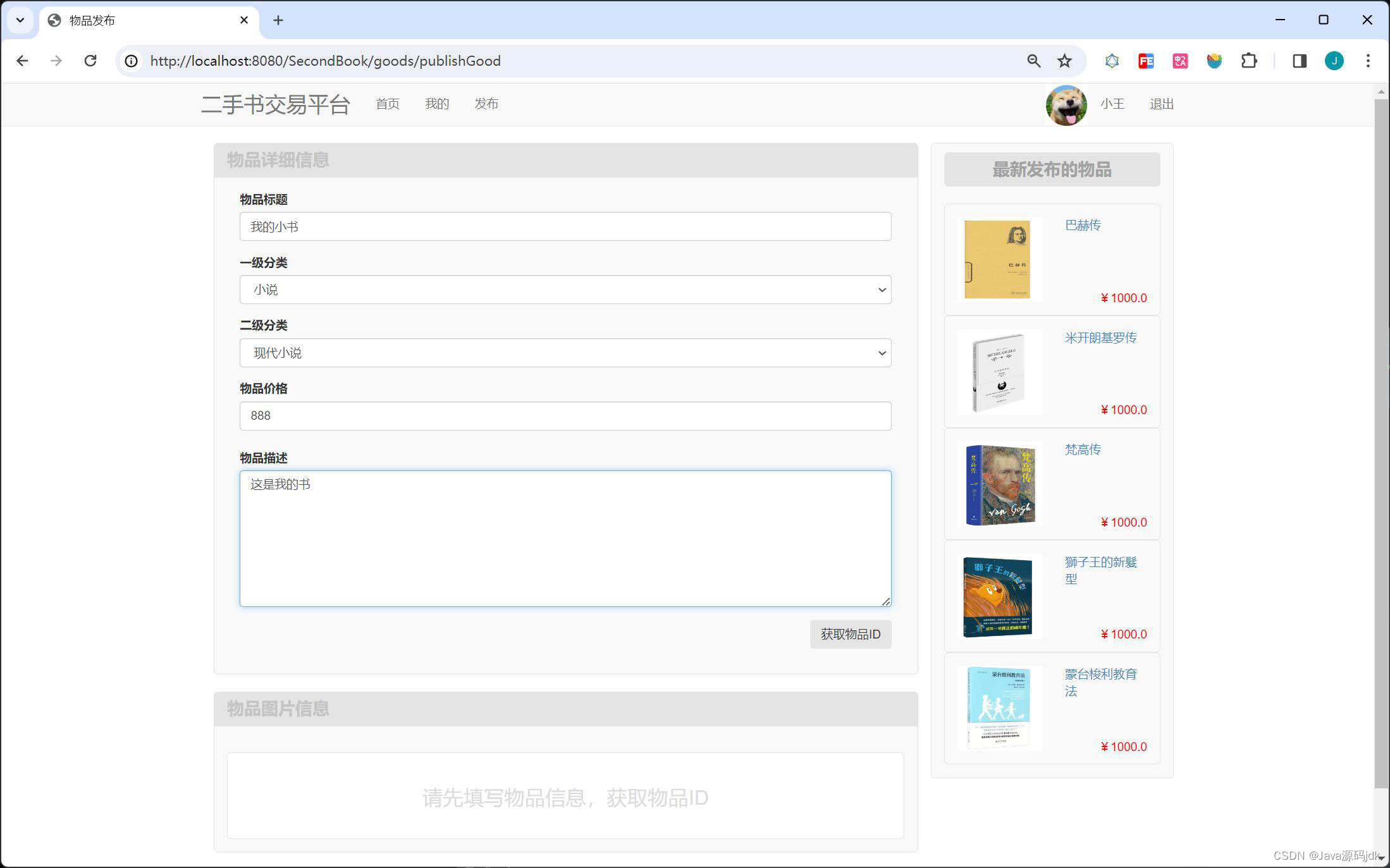Open the tab search chevron

[20, 20]
